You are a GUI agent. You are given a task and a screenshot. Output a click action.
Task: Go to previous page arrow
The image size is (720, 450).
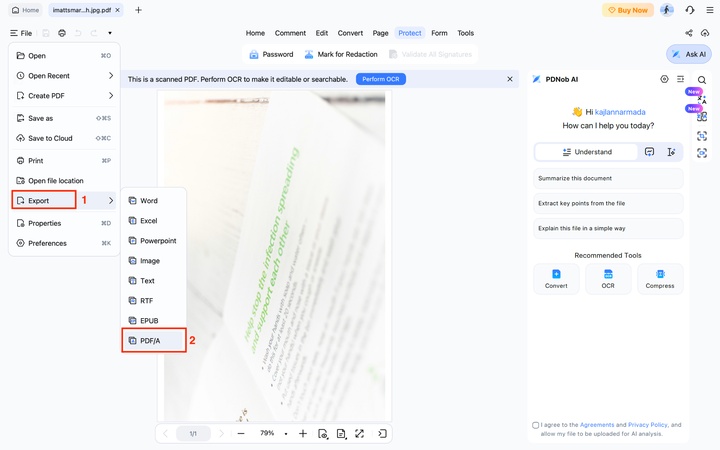coord(166,433)
